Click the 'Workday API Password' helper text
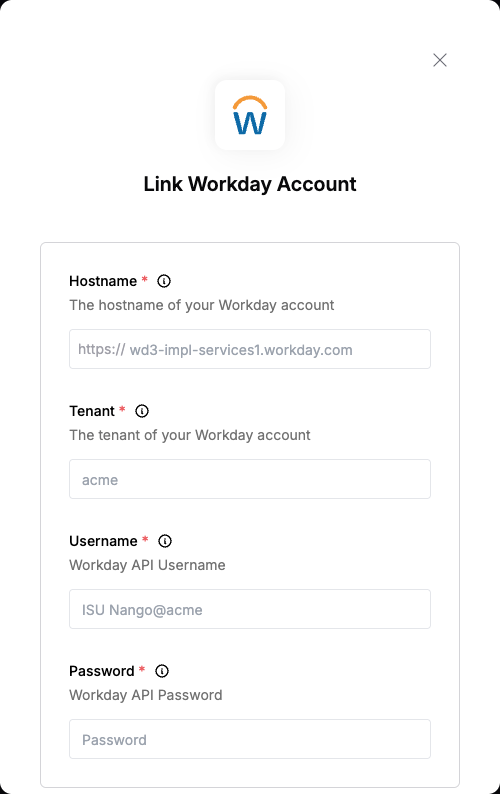The width and height of the screenshot is (500, 794). coord(146,695)
